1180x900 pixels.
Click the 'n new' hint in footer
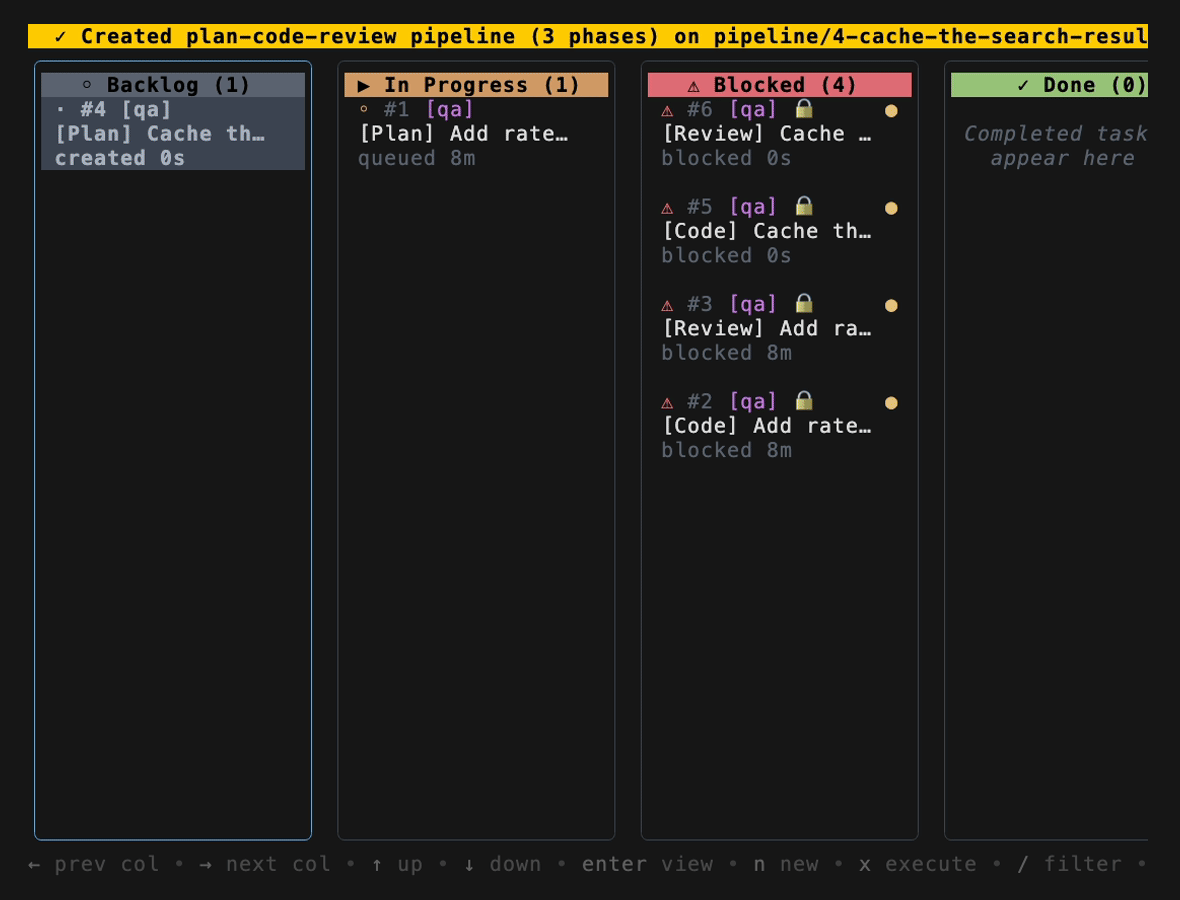coord(786,864)
